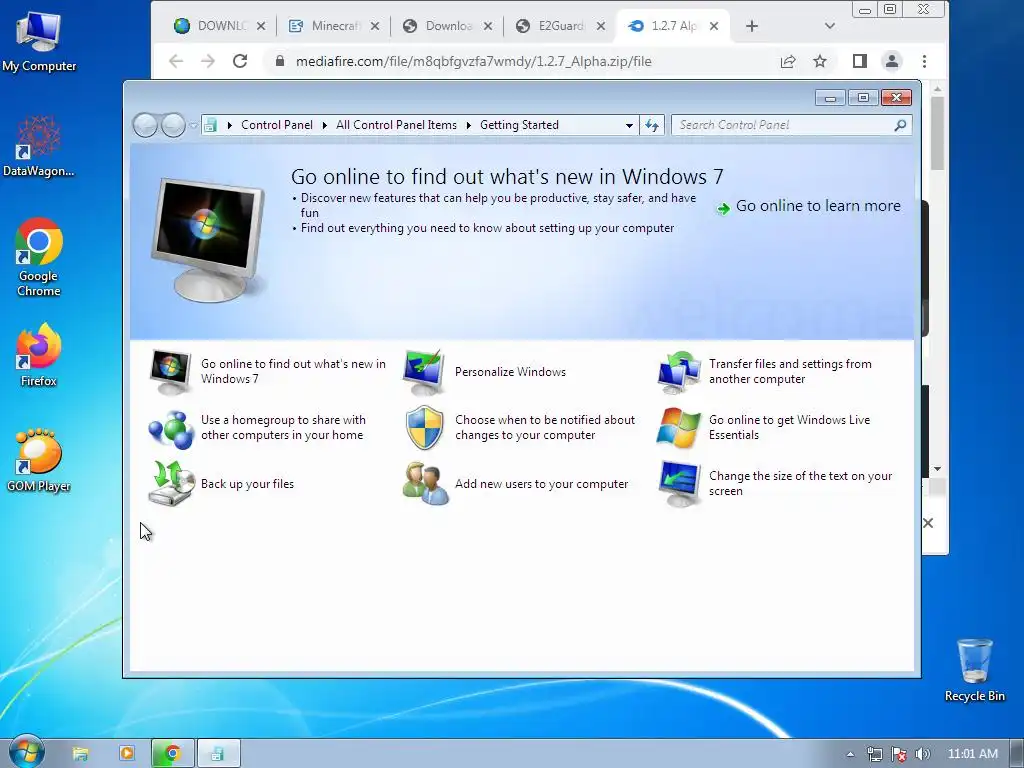This screenshot has height=768, width=1024.
Task: Click the Add new users people icon
Action: tap(425, 483)
